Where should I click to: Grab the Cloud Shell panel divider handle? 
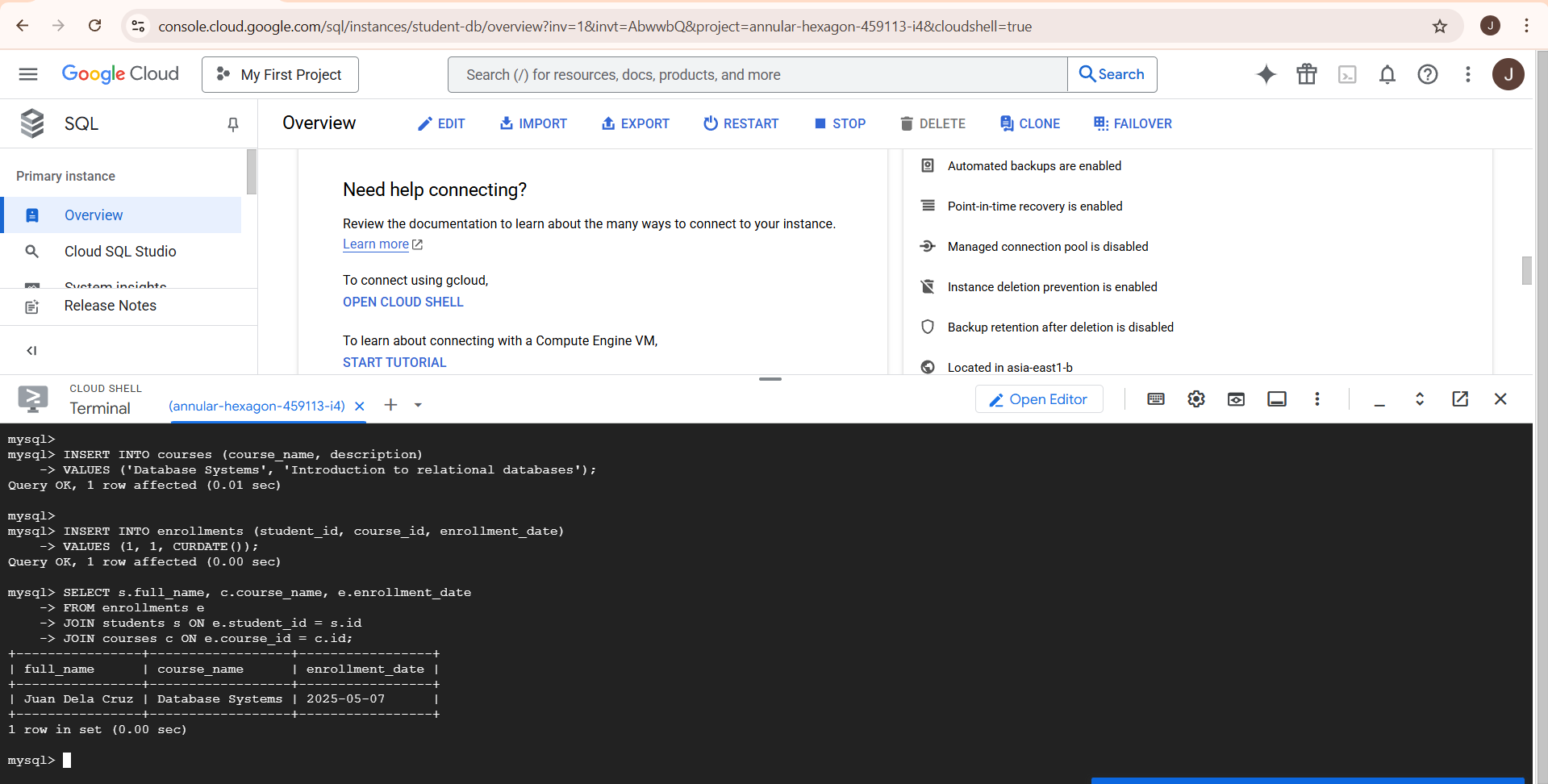point(770,379)
